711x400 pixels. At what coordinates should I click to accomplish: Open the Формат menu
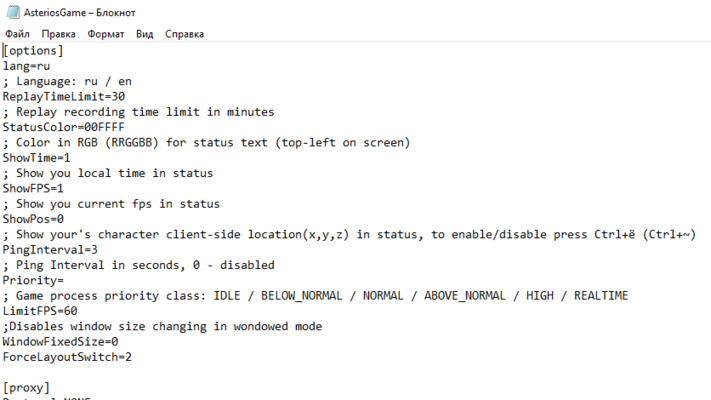tap(106, 33)
